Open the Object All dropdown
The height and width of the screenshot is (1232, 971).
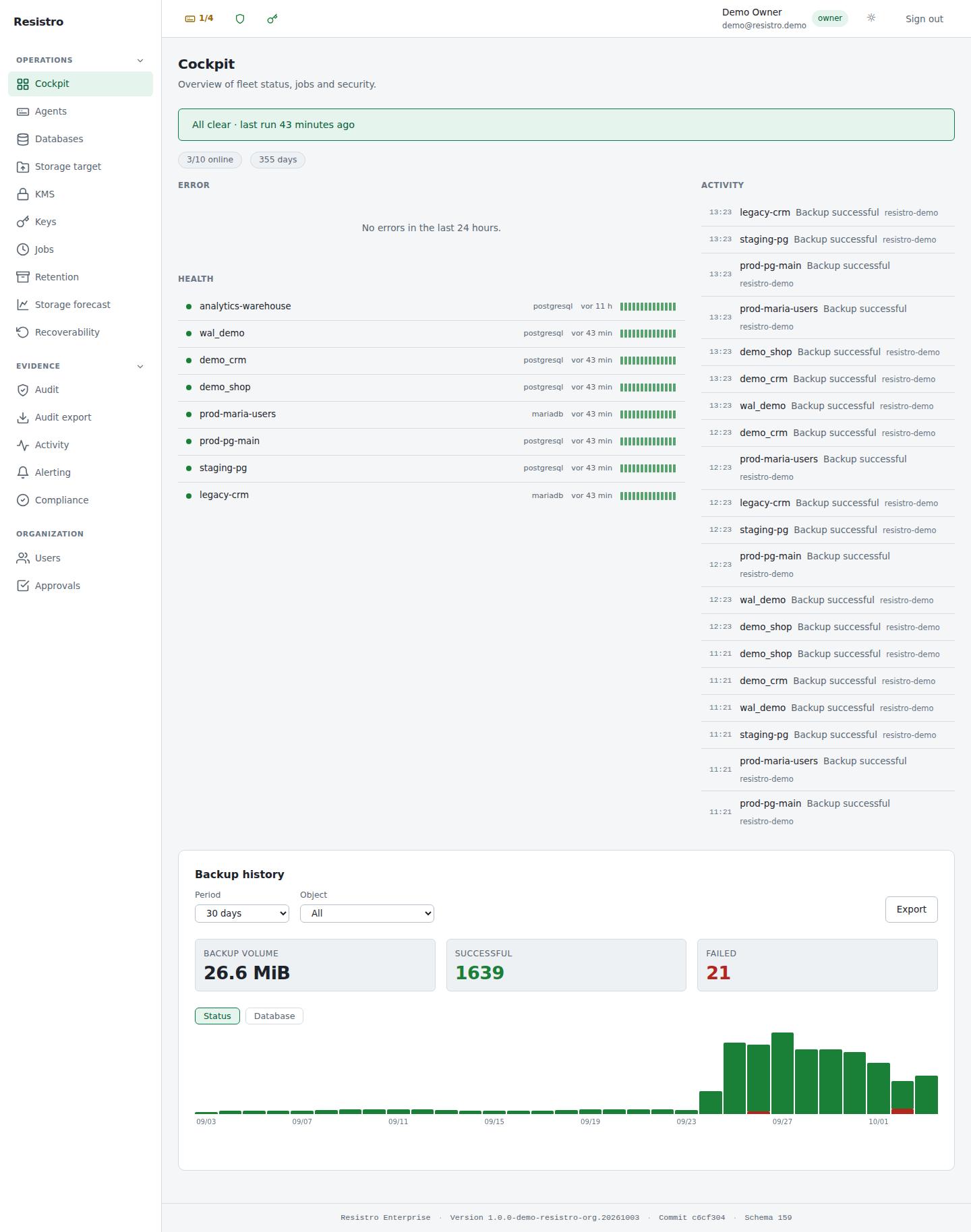367,914
